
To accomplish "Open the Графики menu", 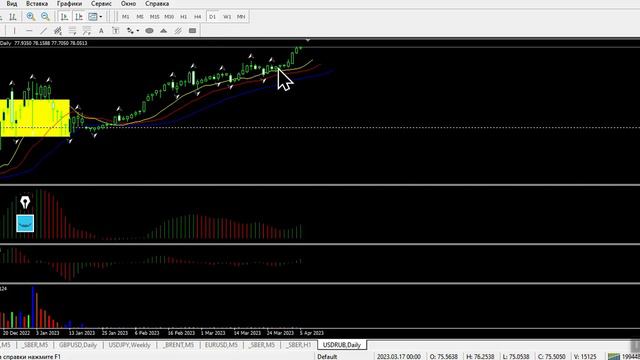I will [69, 4].
